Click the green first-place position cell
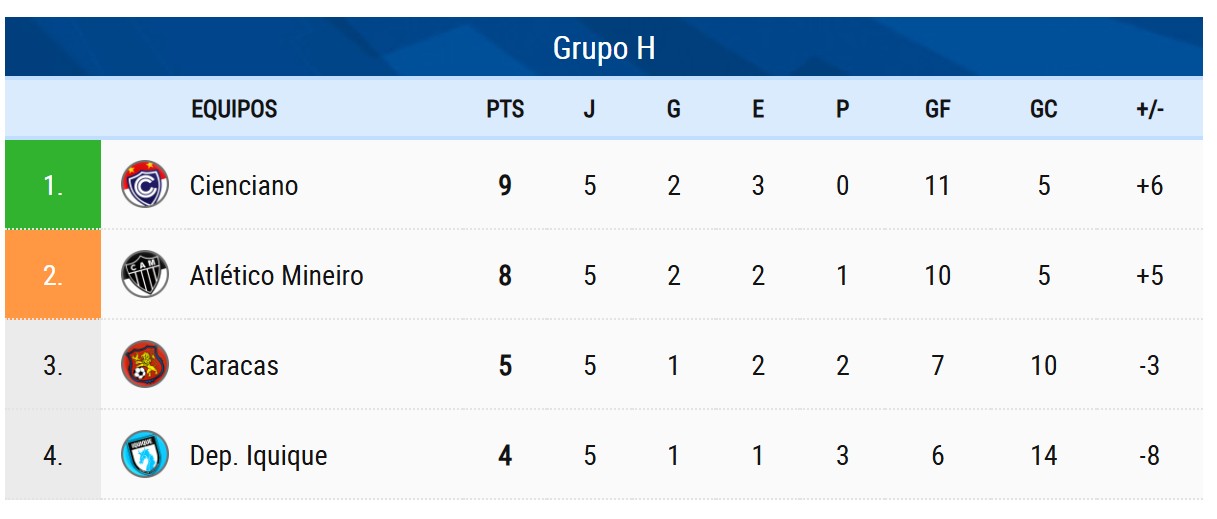Viewport: 1217px width, 519px height. coord(53,185)
